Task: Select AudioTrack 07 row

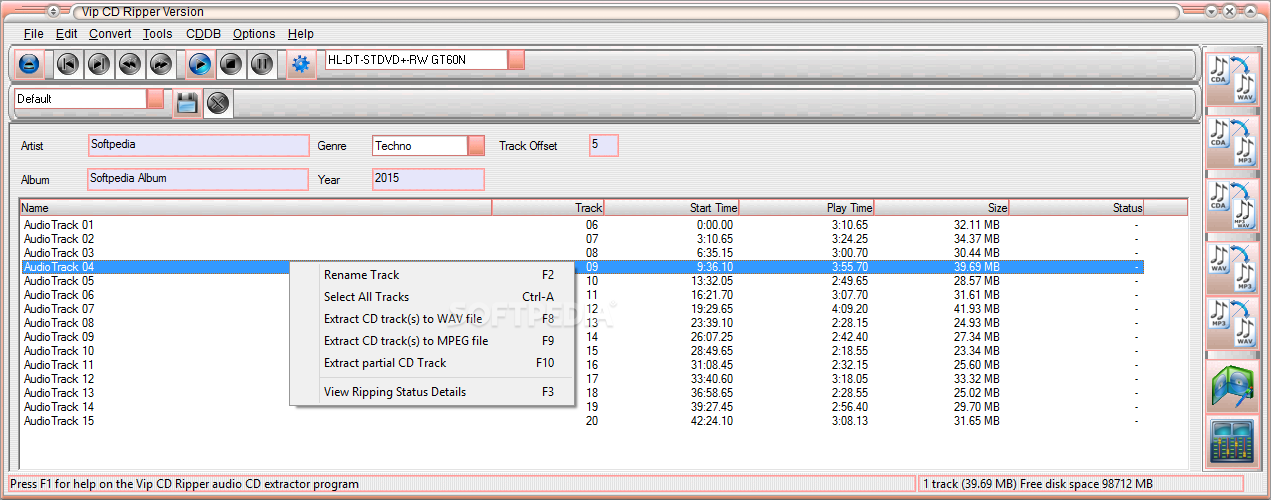Action: (x=582, y=309)
